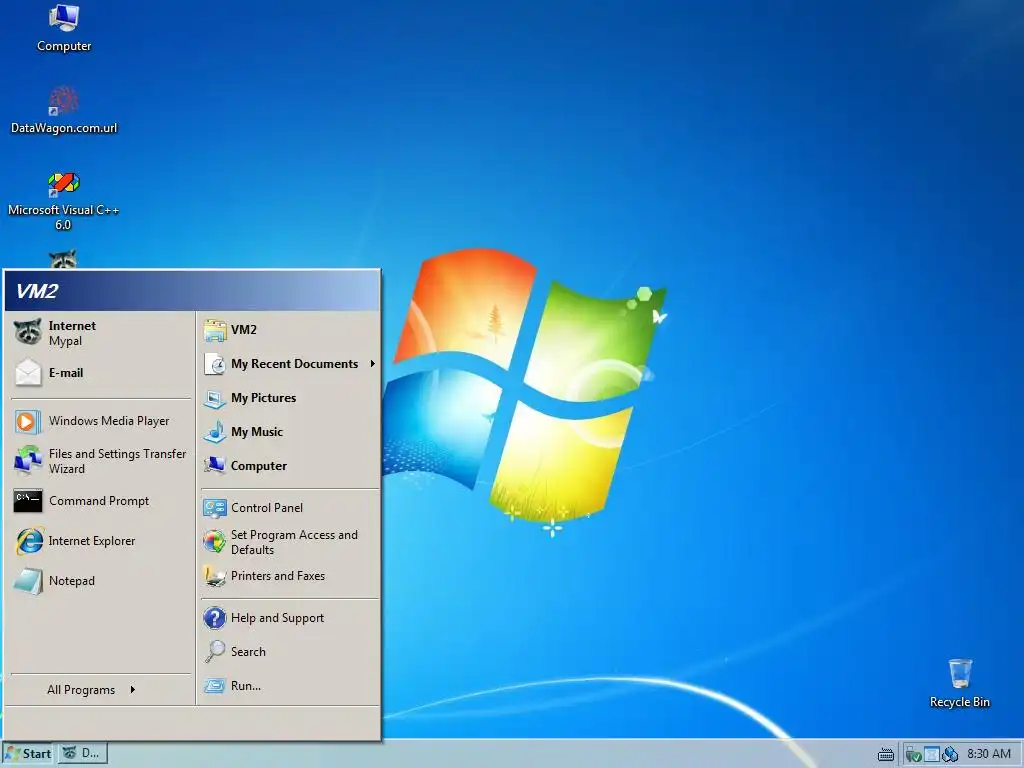The image size is (1024, 768).
Task: Open Computer from Start menu list
Action: [289, 466]
